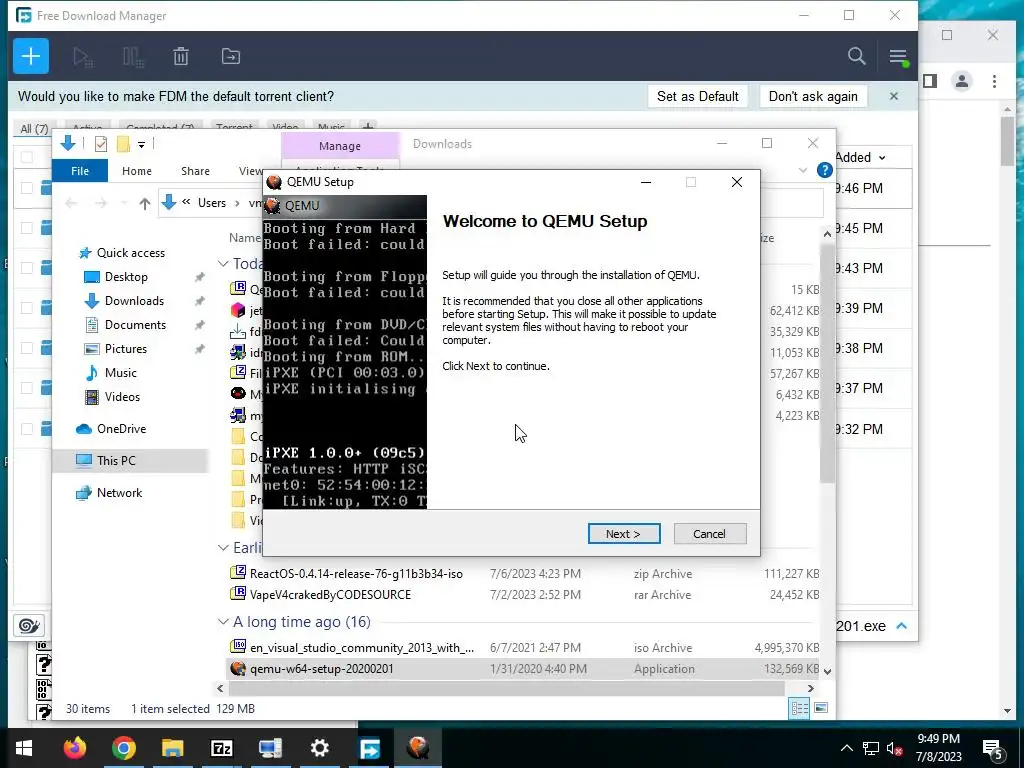Viewport: 1024px width, 768px height.
Task: Tick the checkbox for the 9:38 PM download
Action: pyautogui.click(x=27, y=348)
